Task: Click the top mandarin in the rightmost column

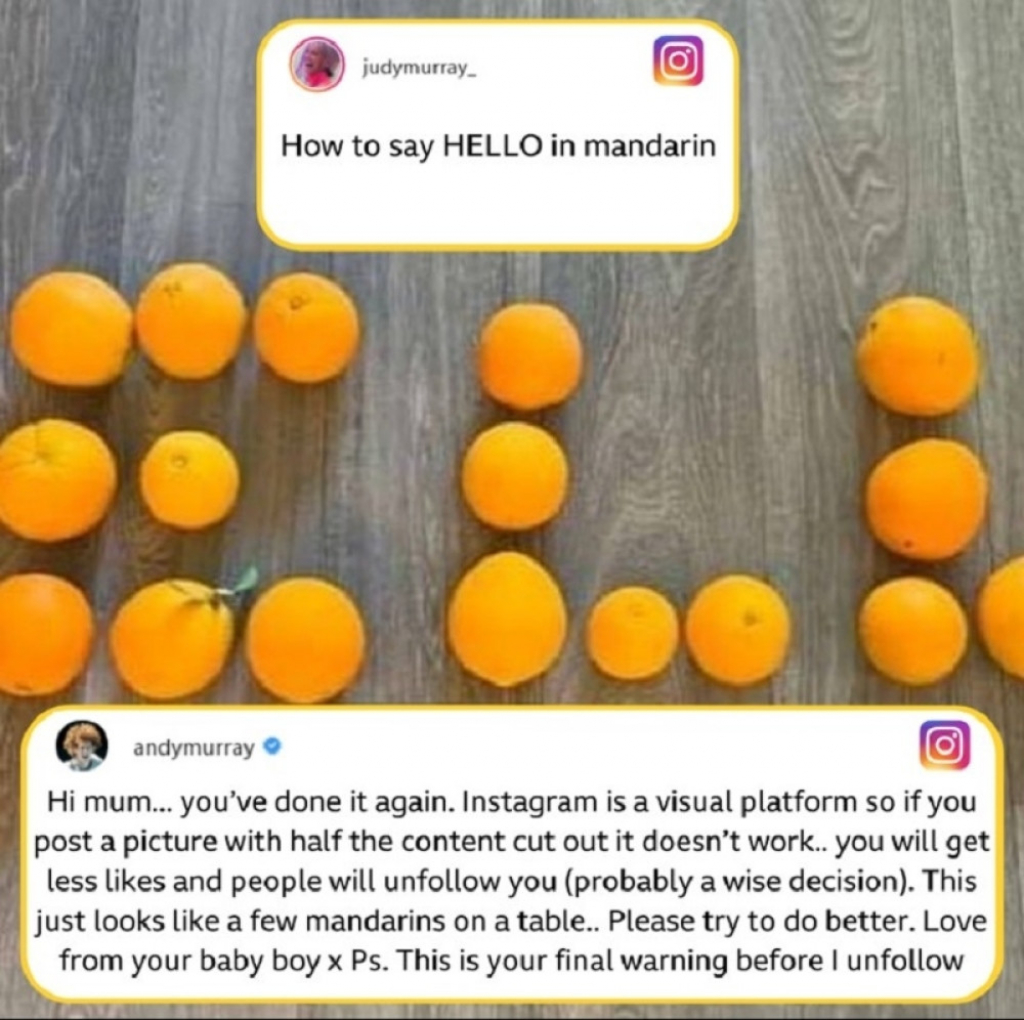Action: [918, 356]
